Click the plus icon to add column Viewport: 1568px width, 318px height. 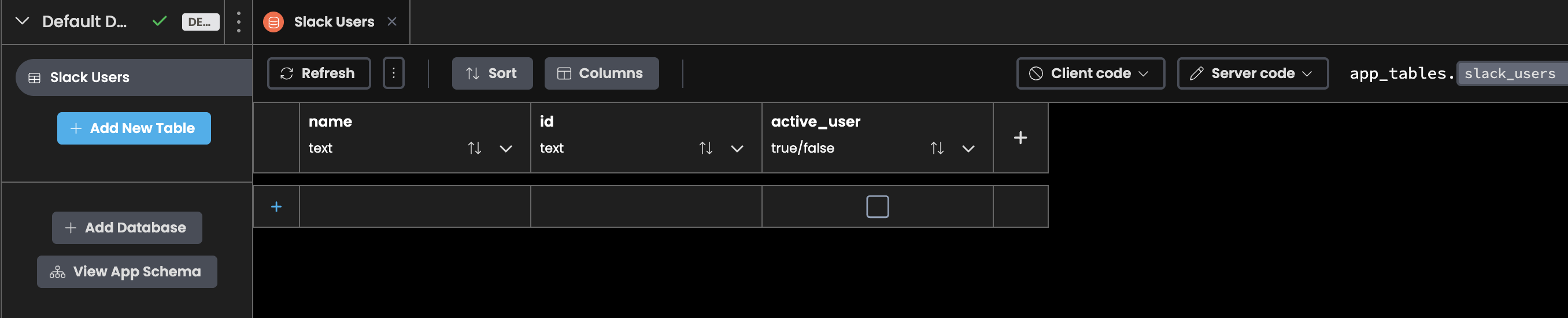click(1020, 138)
